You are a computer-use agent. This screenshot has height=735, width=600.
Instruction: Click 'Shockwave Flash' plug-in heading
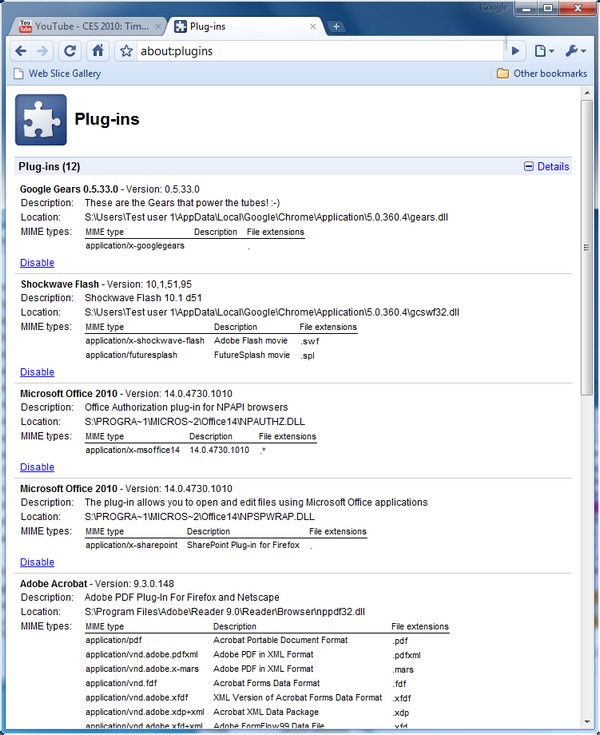point(60,285)
